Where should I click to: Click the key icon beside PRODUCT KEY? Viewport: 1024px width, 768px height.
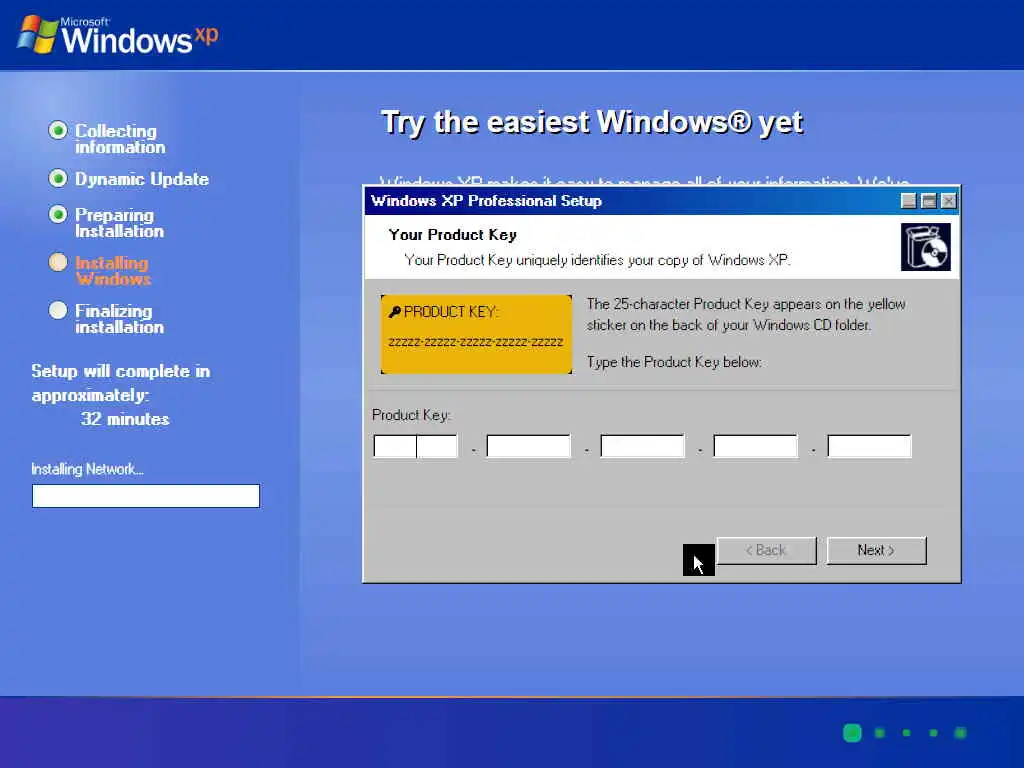pos(394,312)
